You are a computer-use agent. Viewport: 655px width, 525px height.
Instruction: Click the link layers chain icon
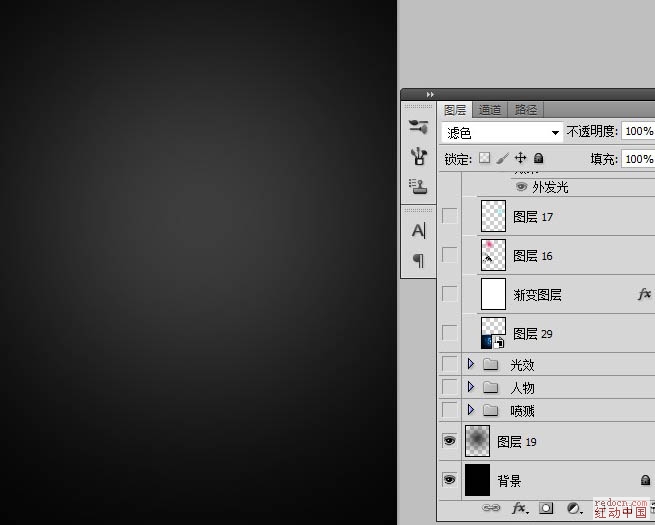(491, 508)
